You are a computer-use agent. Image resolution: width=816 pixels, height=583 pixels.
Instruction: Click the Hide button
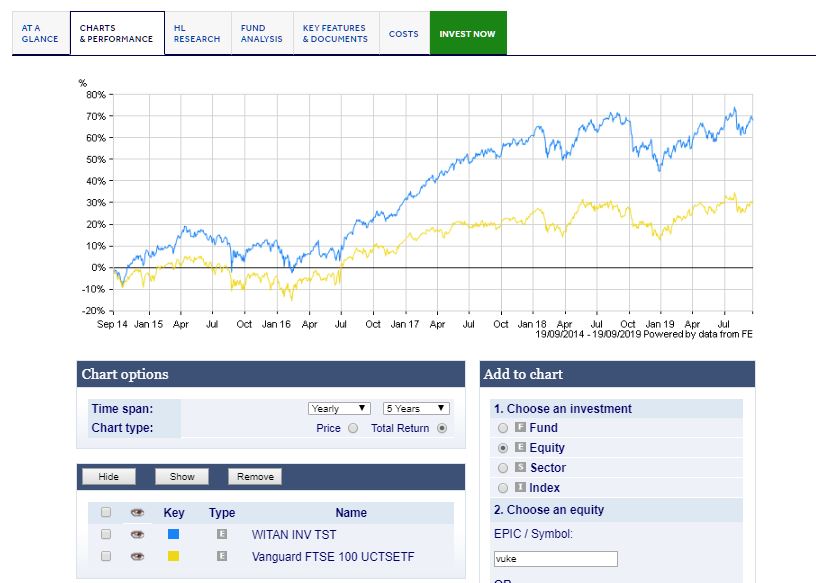click(109, 476)
